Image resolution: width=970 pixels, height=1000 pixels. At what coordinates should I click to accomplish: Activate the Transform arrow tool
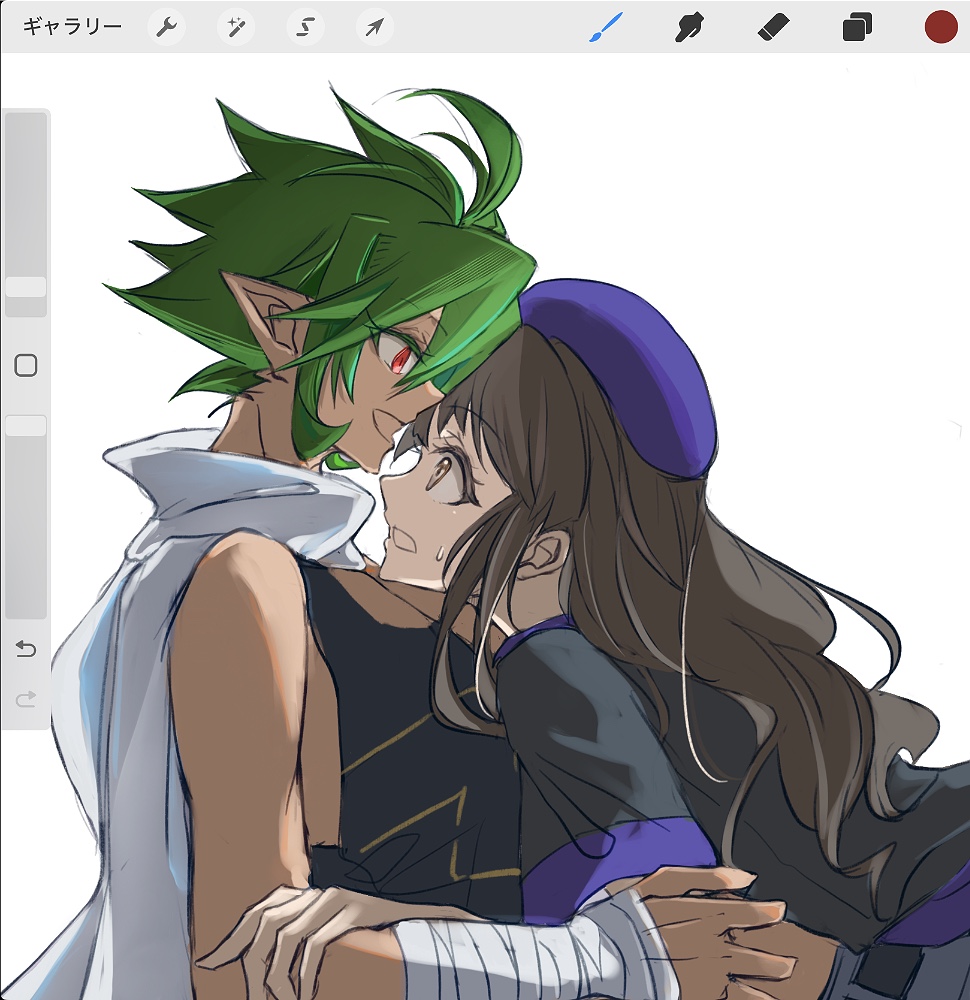coord(374,27)
